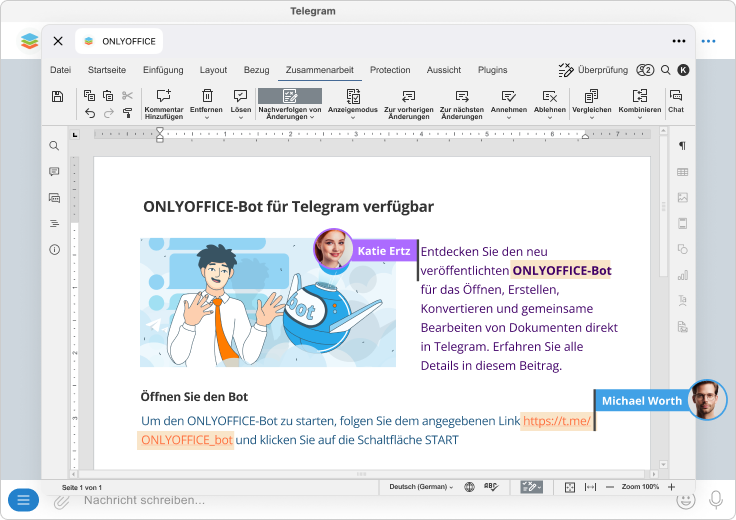Expand the Lösen dropdown

241,118
